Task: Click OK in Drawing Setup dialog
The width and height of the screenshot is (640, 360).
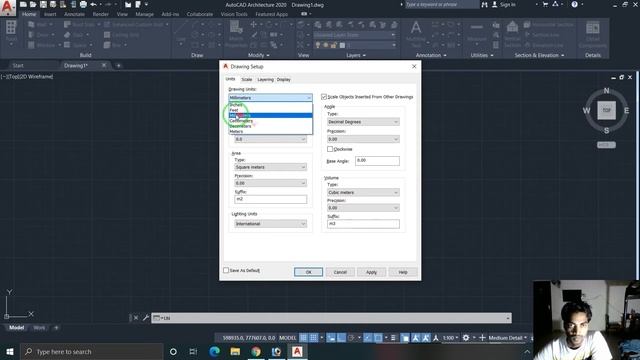Action: [x=308, y=272]
